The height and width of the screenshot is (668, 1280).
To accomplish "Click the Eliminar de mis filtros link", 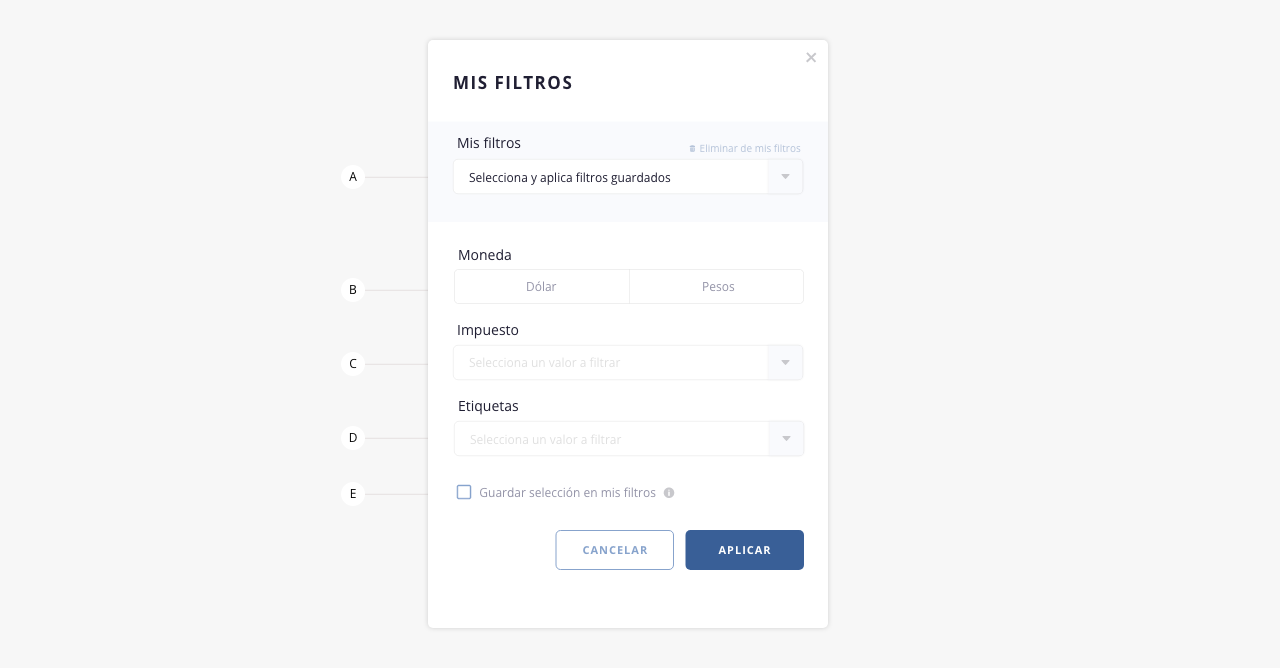I will pyautogui.click(x=750, y=149).
